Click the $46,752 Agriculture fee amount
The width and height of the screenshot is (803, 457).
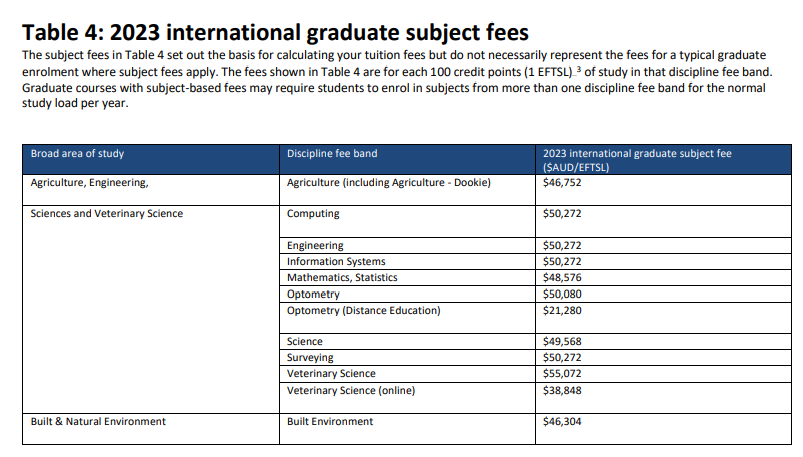click(561, 183)
